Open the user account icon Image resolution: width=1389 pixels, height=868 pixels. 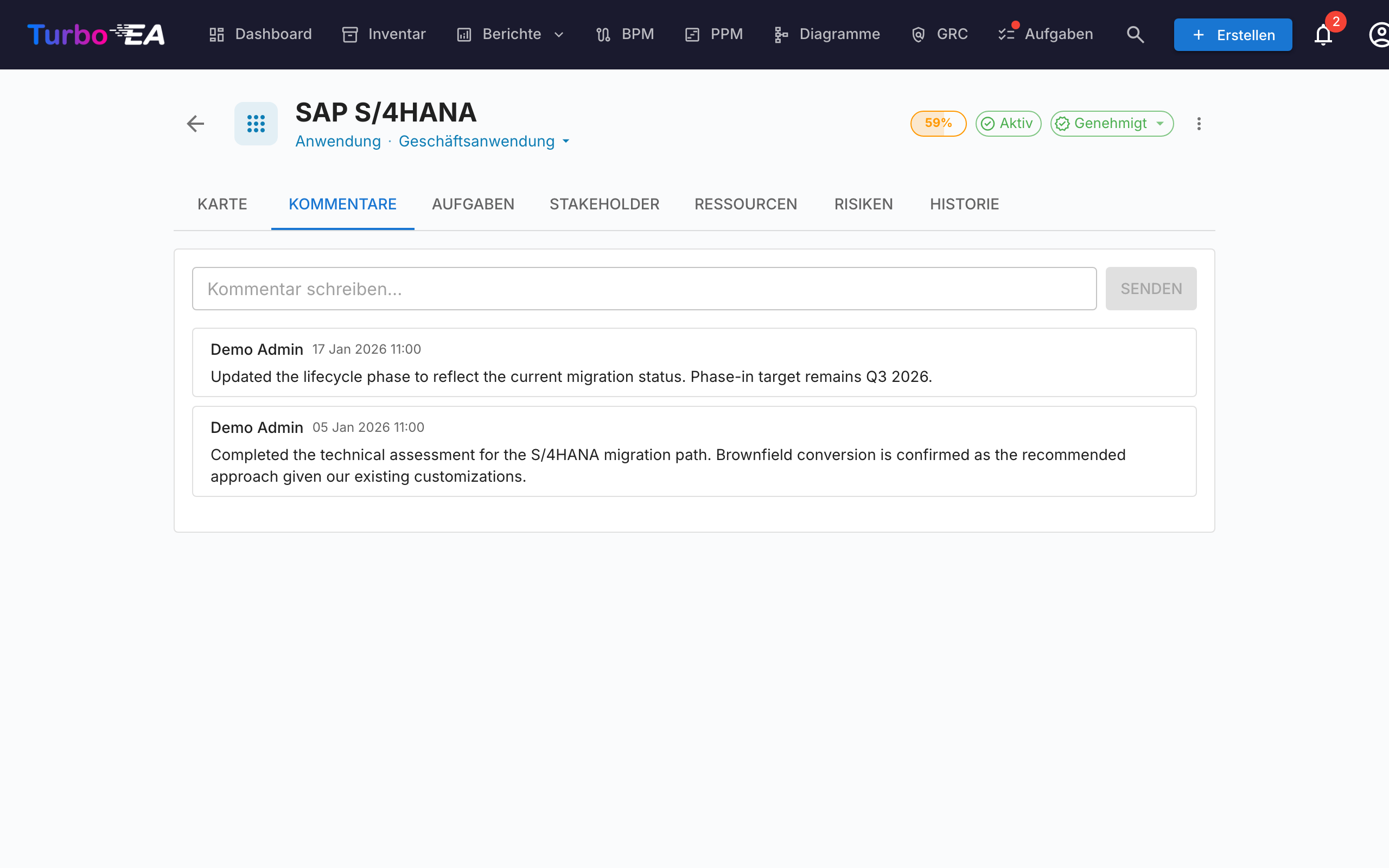[x=1379, y=34]
